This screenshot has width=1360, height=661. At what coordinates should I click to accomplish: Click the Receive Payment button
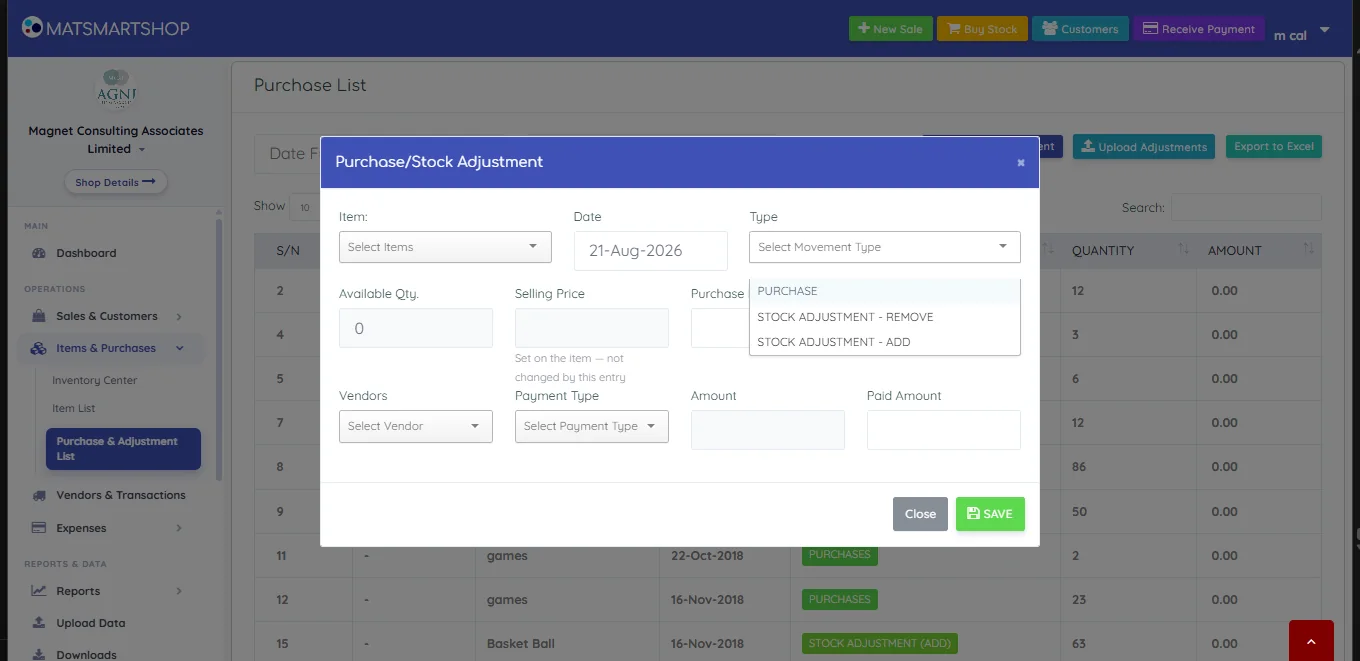pos(1198,29)
